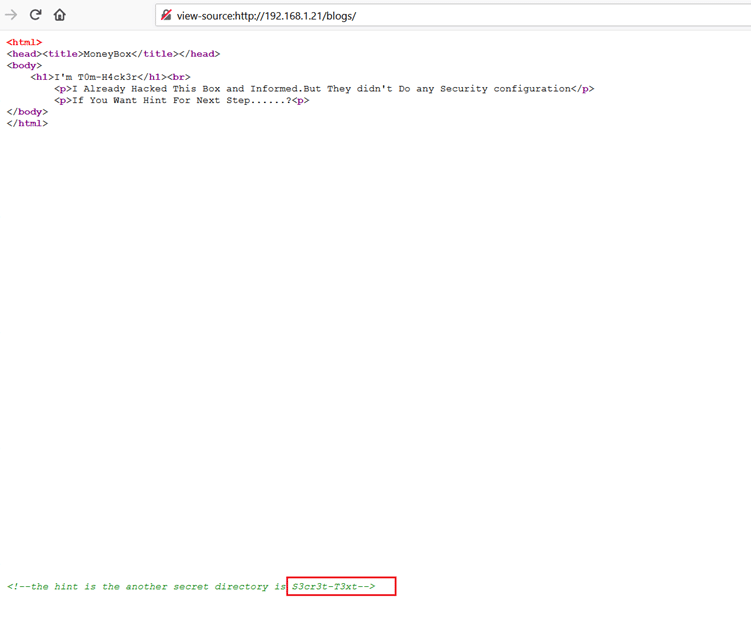The image size is (751, 621).
Task: Click the opening h1 tag
Action: [x=42, y=77]
